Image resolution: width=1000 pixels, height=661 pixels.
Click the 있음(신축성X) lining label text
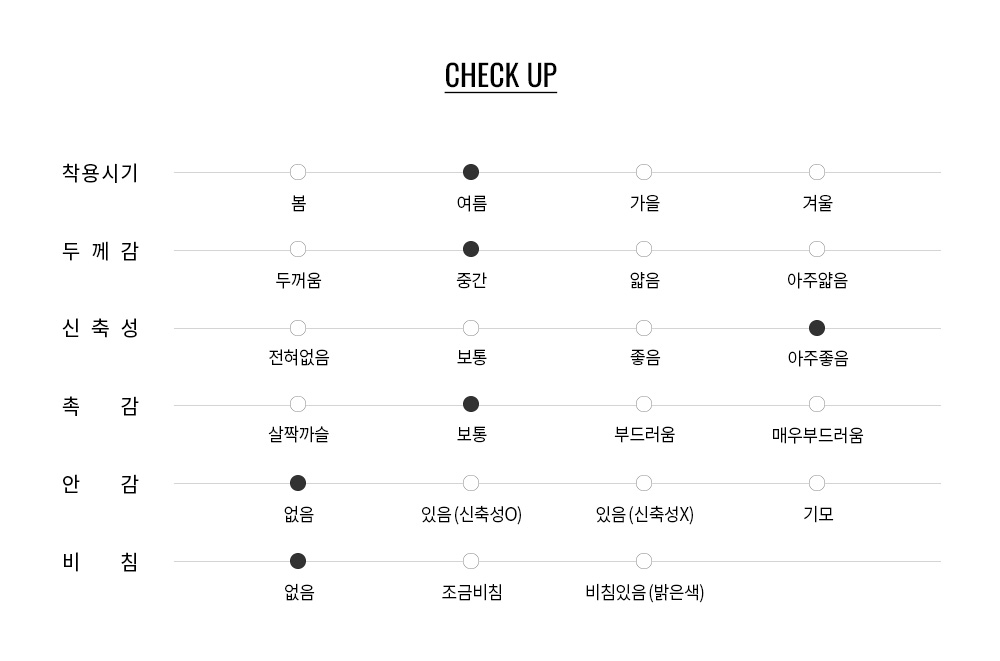pyautogui.click(x=644, y=514)
